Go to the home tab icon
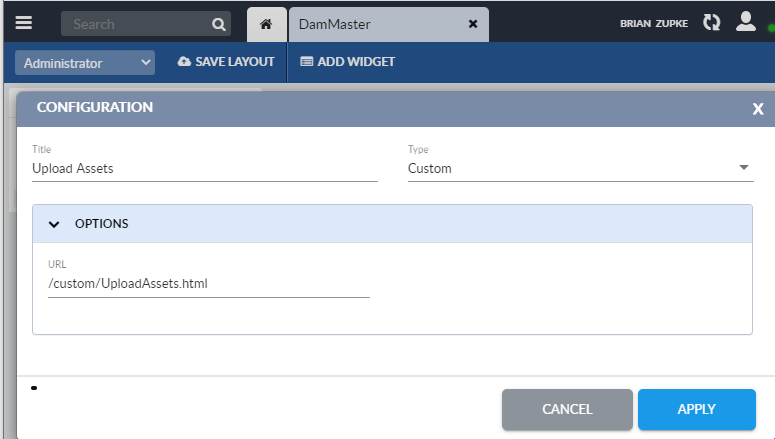Image resolution: width=775 pixels, height=439 pixels. pos(266,24)
